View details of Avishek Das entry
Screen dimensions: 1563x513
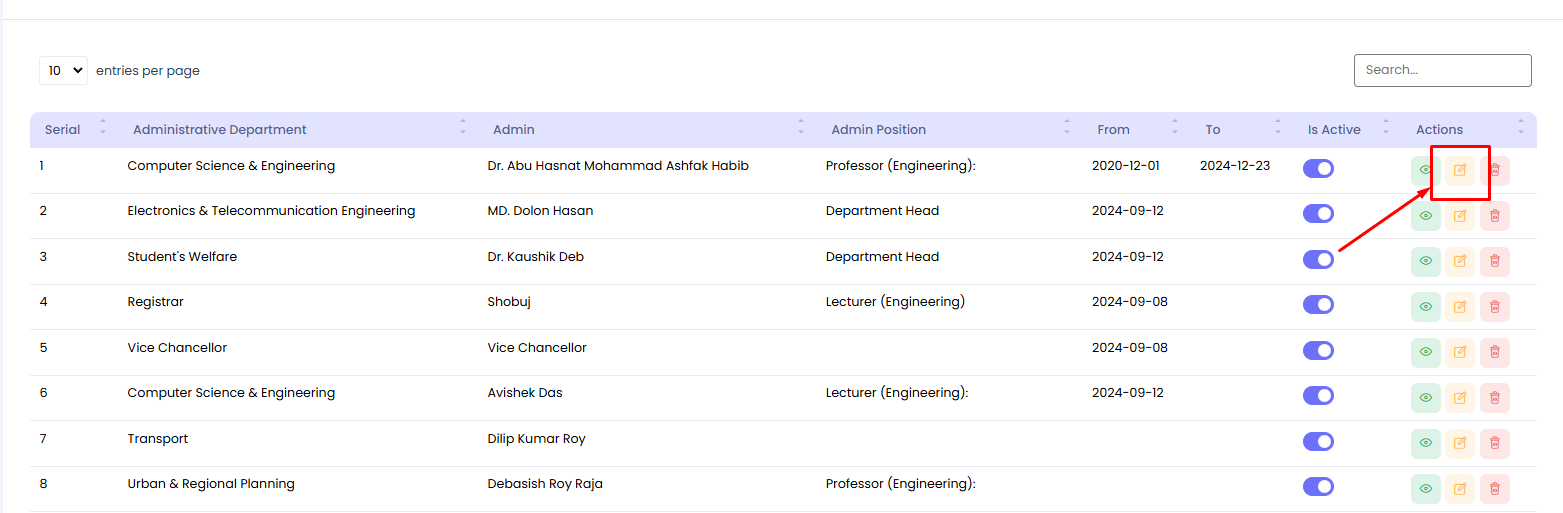coord(1425,397)
